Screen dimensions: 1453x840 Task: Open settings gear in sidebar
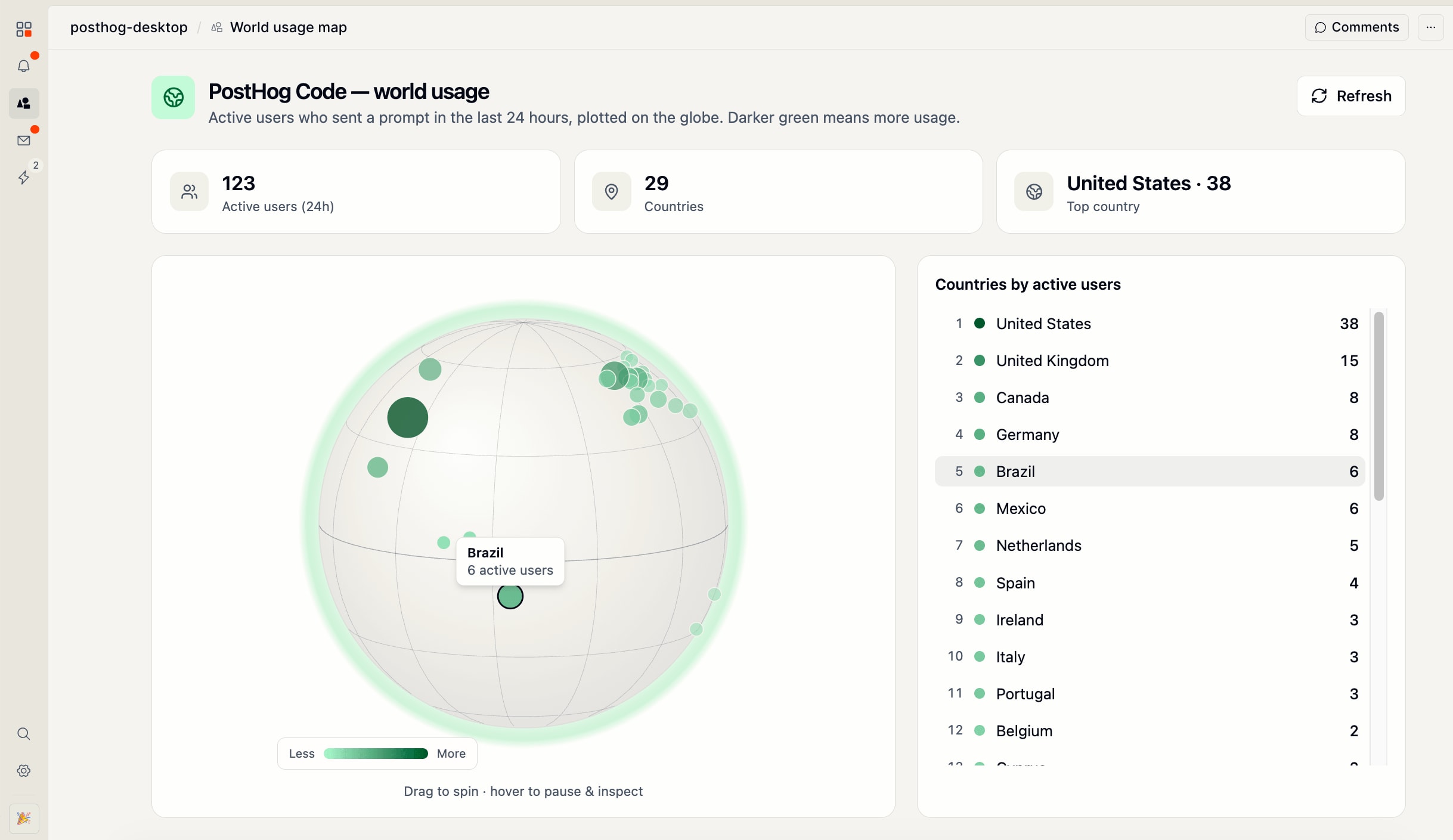click(24, 770)
